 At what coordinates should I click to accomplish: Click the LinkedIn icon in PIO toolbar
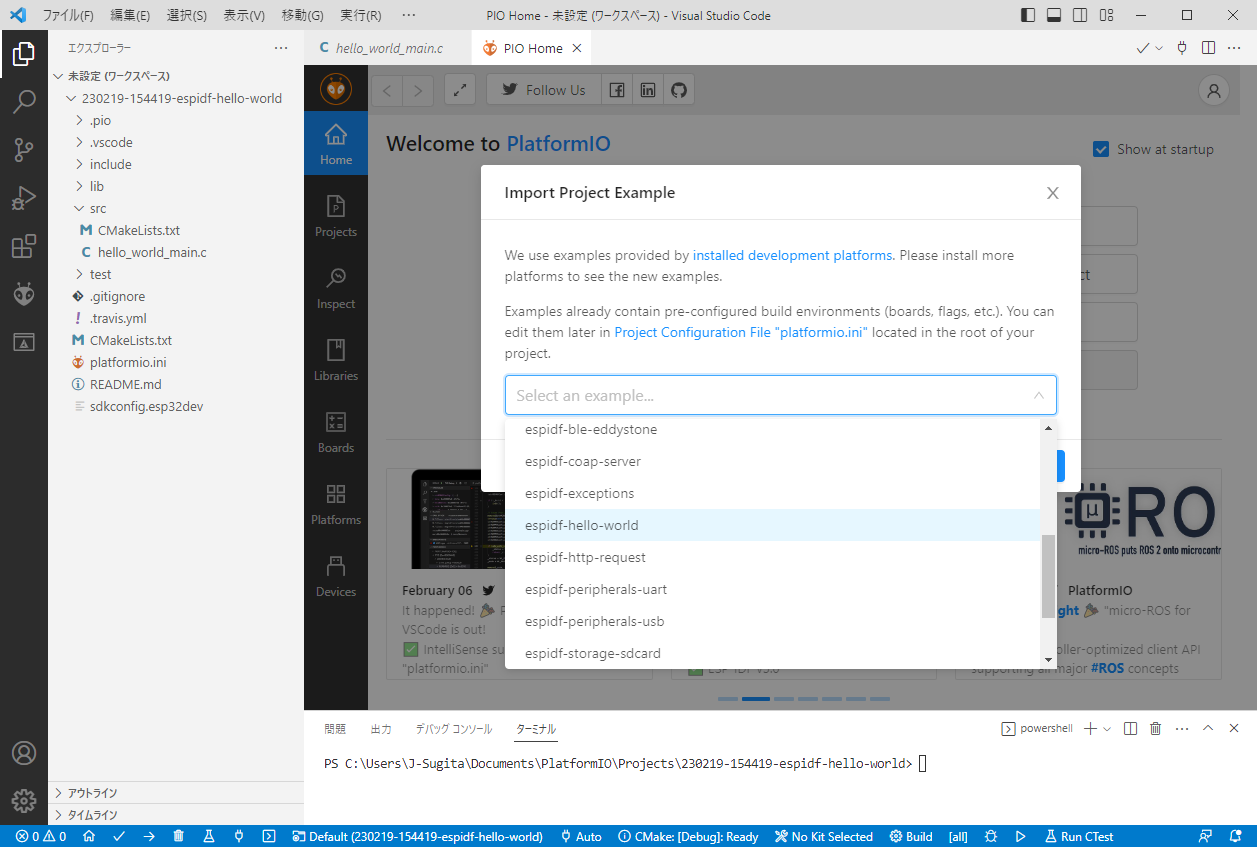[x=648, y=90]
